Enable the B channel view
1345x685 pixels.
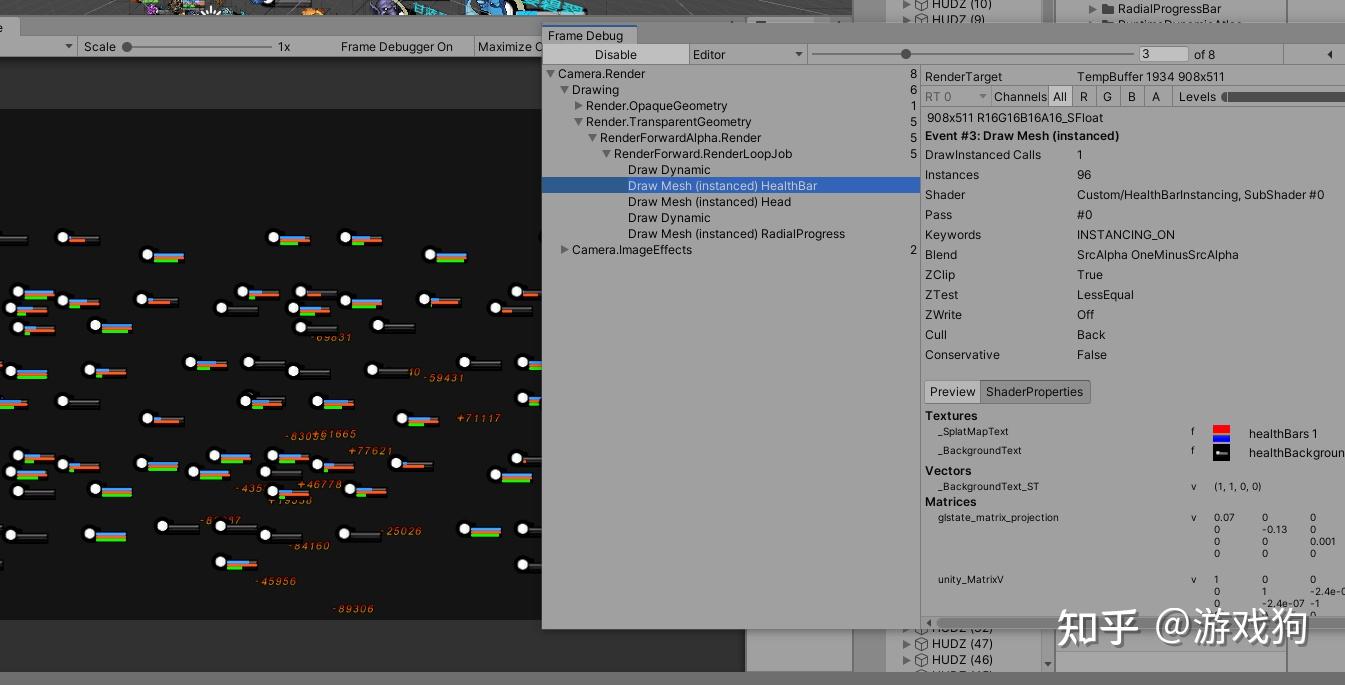[x=1131, y=96]
